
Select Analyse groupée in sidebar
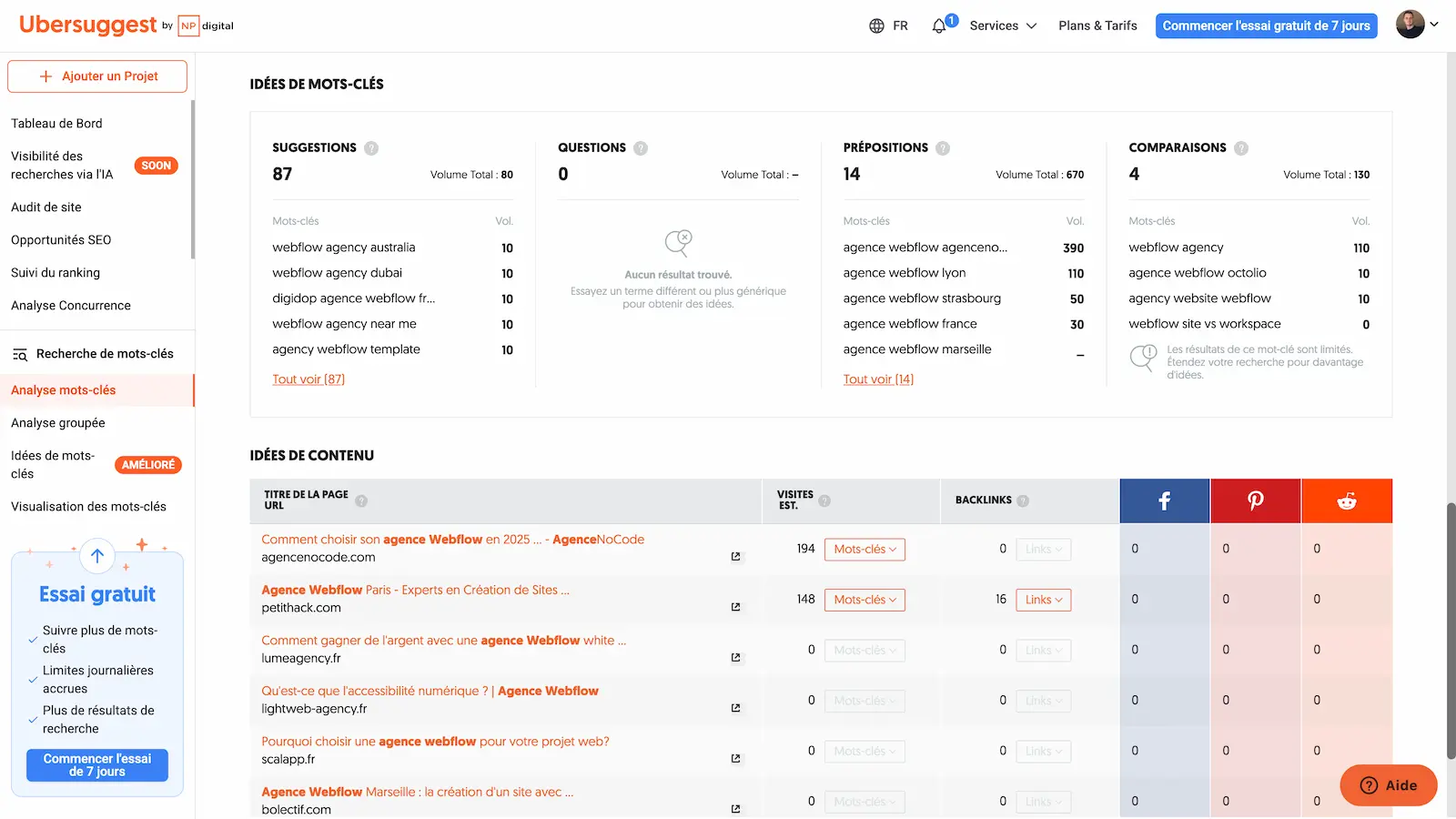tap(58, 423)
